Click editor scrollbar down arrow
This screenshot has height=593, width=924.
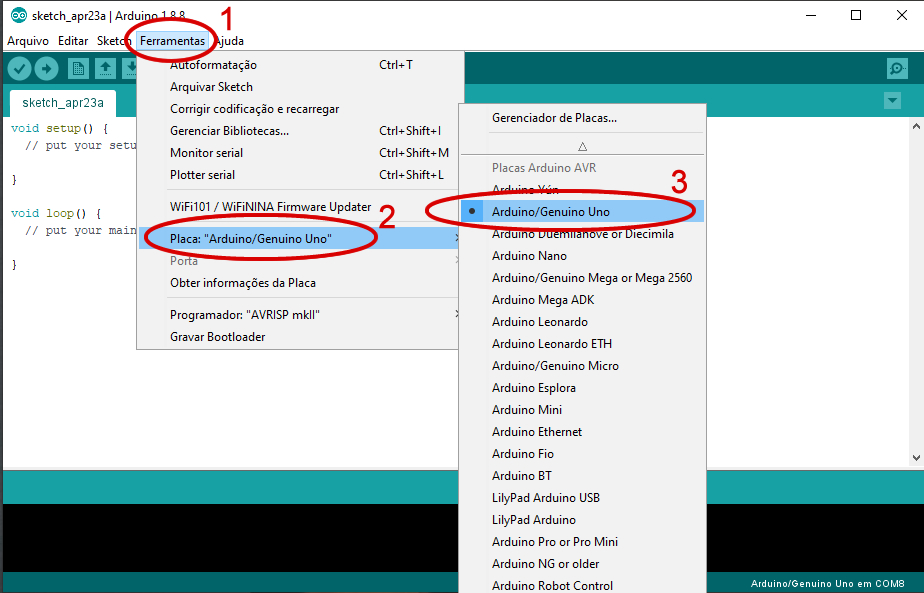pyautogui.click(x=916, y=457)
